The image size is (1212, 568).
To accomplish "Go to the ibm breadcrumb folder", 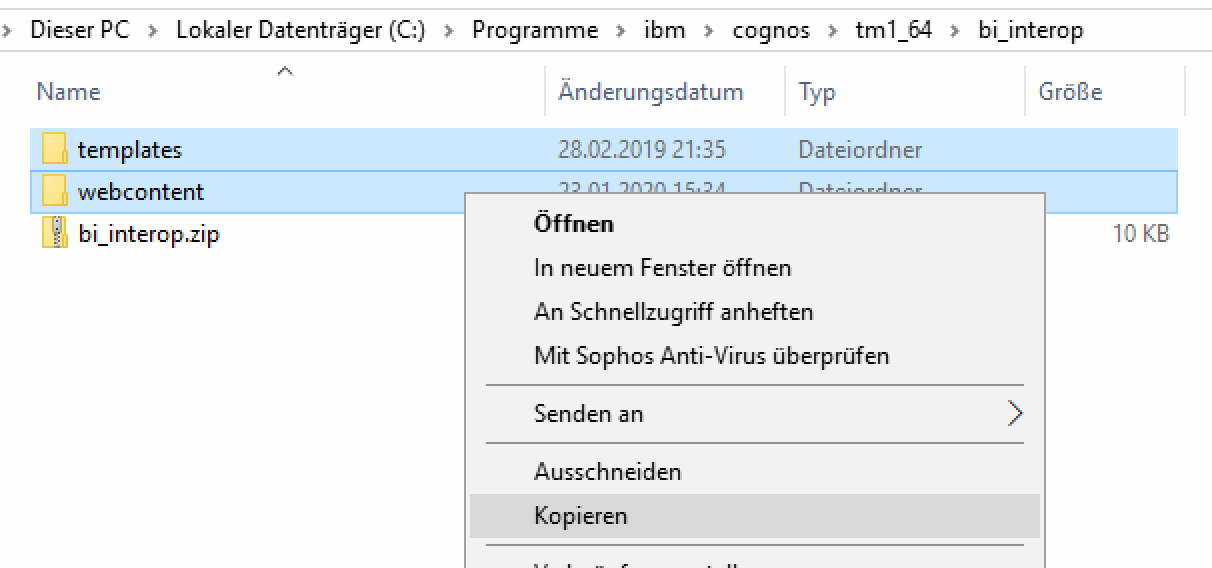I will click(x=664, y=31).
